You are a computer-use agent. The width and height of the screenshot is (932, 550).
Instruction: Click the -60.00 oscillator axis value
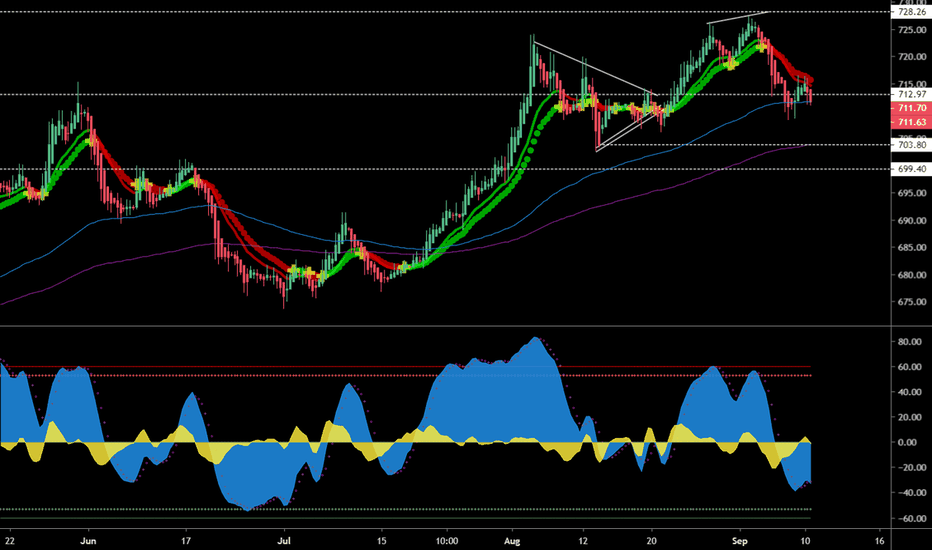(911, 518)
